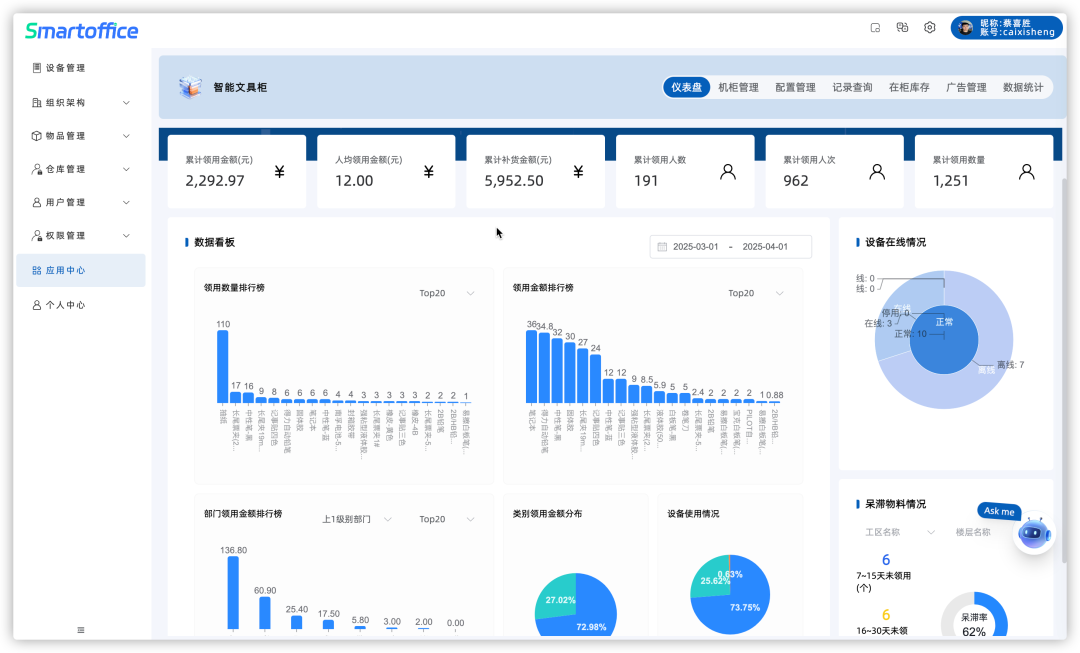1080x653 pixels.
Task: Click the 组织架构 sidebar icon
Action: pos(37,103)
